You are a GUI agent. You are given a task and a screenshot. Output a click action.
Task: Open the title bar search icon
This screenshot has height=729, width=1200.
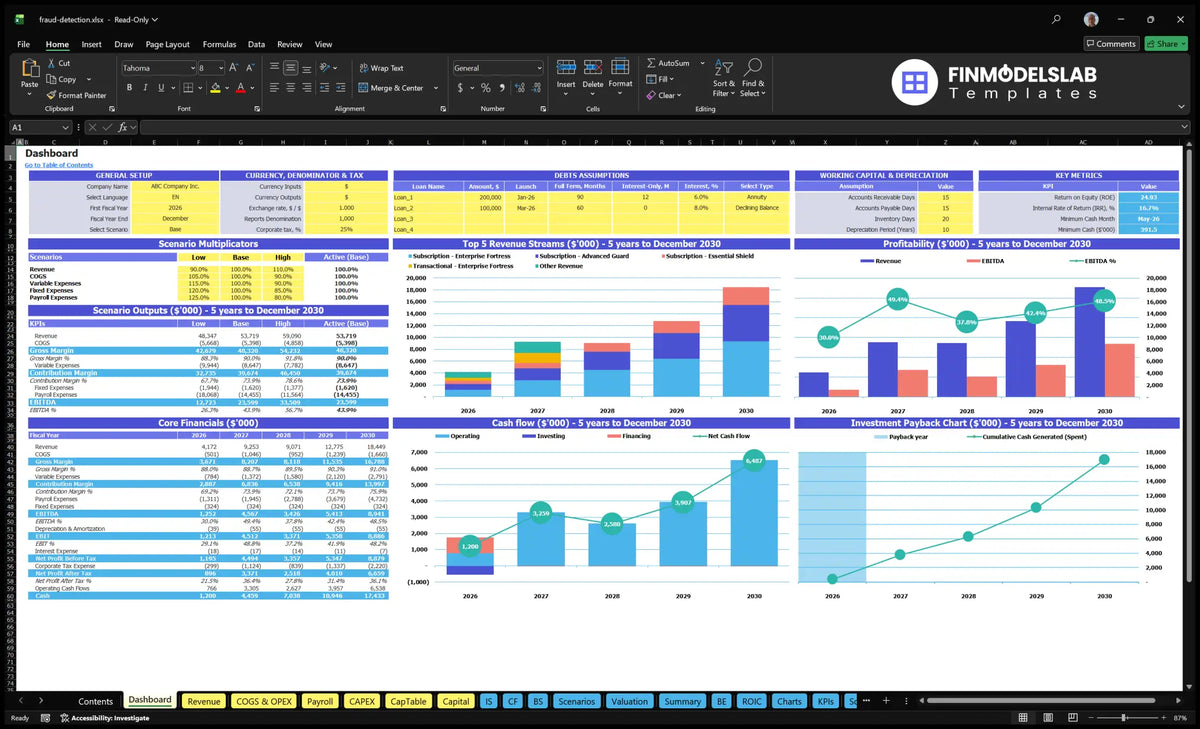(x=1057, y=19)
